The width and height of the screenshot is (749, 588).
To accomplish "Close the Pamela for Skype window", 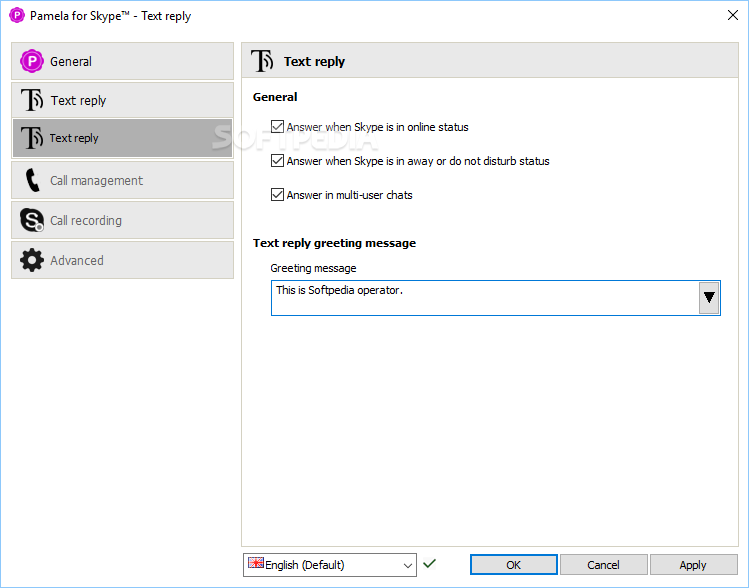I will [733, 15].
